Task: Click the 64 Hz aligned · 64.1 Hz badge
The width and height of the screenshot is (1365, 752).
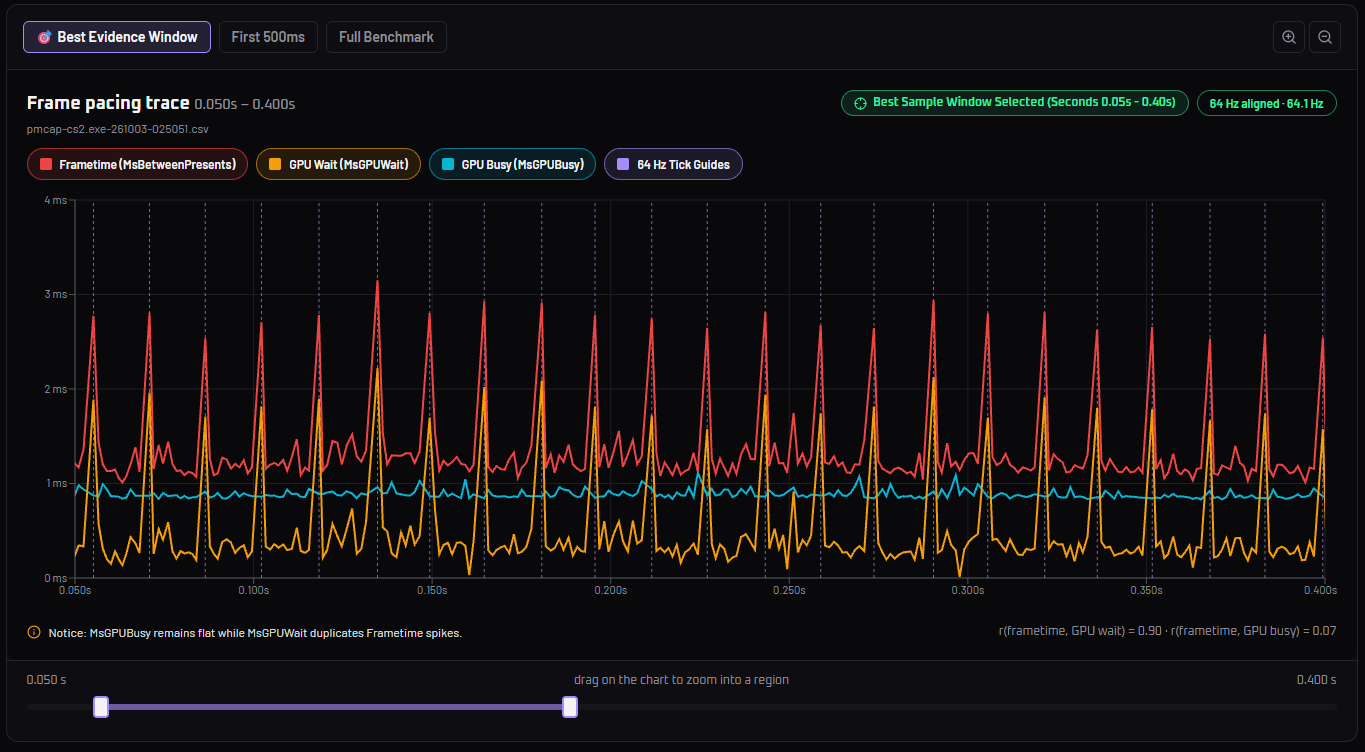Action: tap(1267, 103)
